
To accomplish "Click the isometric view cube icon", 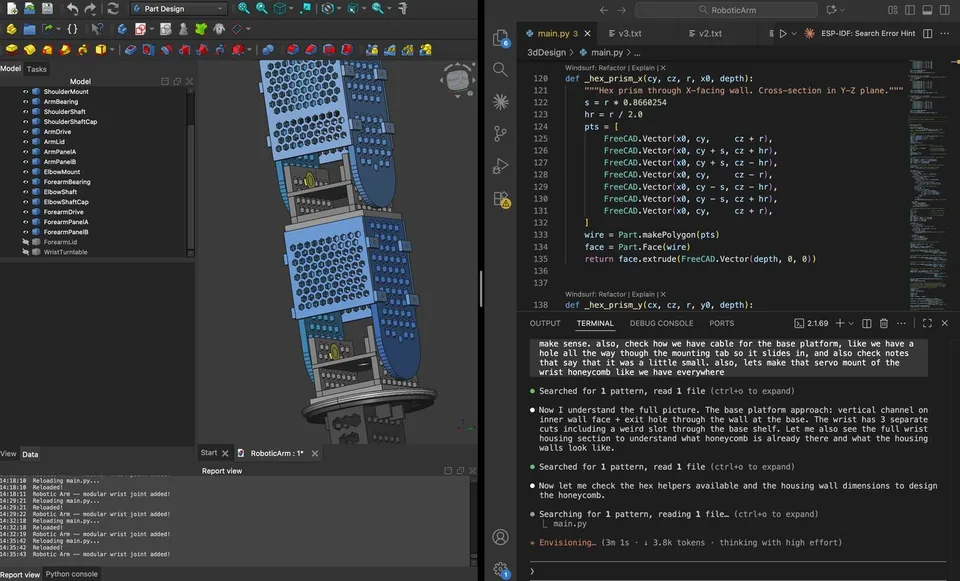I will pyautogui.click(x=280, y=9).
